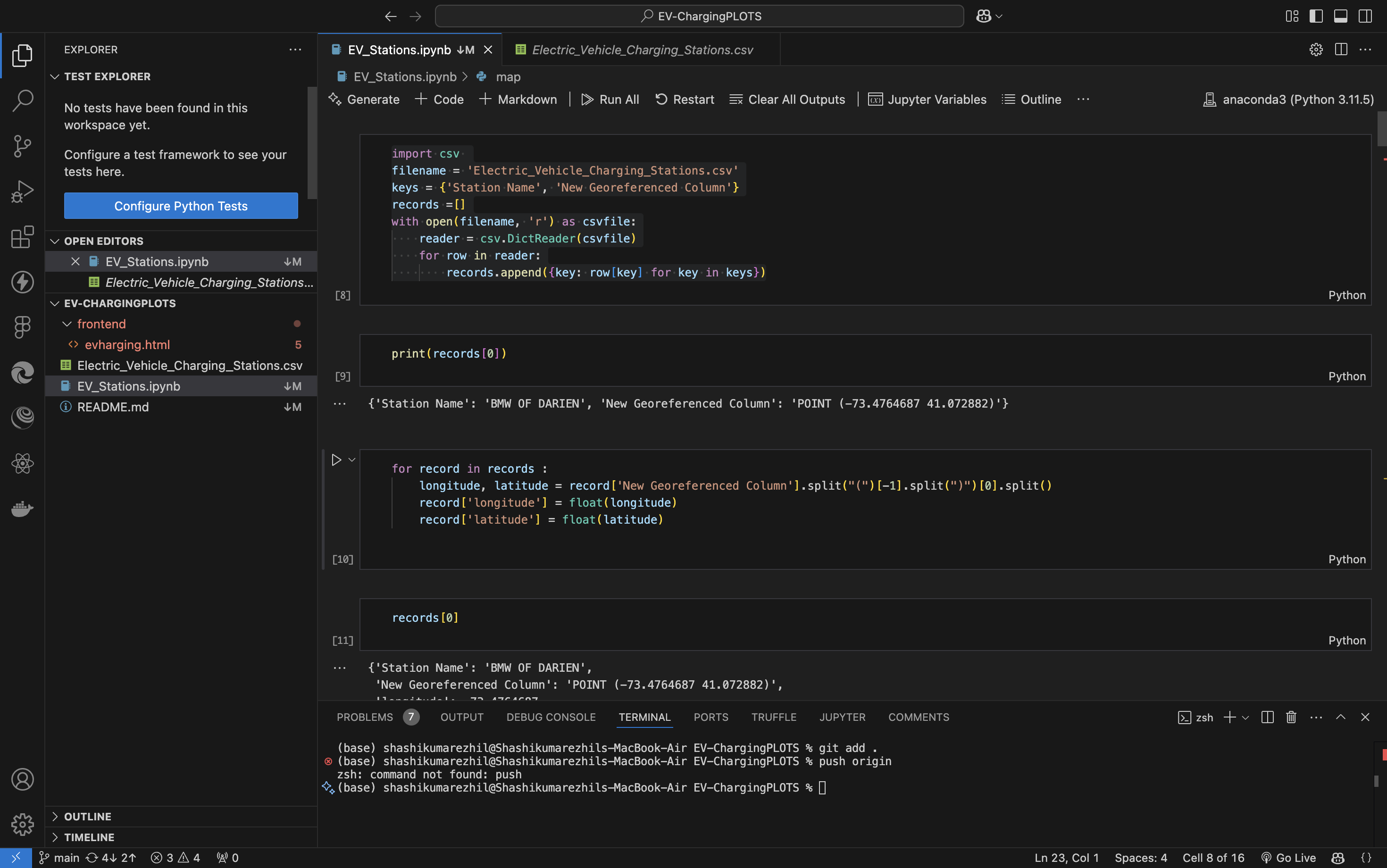Open the Source Control view

tap(22, 146)
